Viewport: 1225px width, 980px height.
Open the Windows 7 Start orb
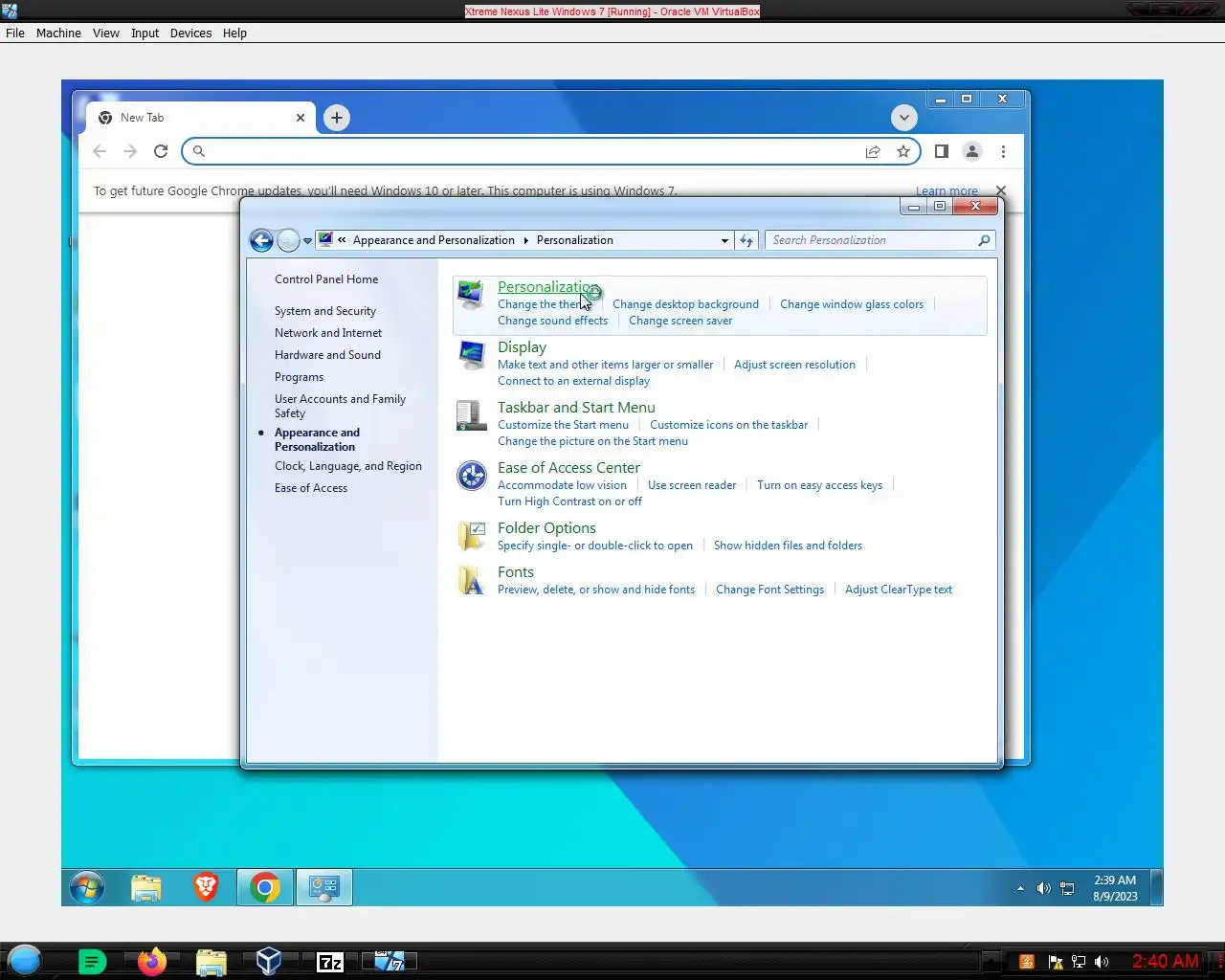click(x=87, y=888)
